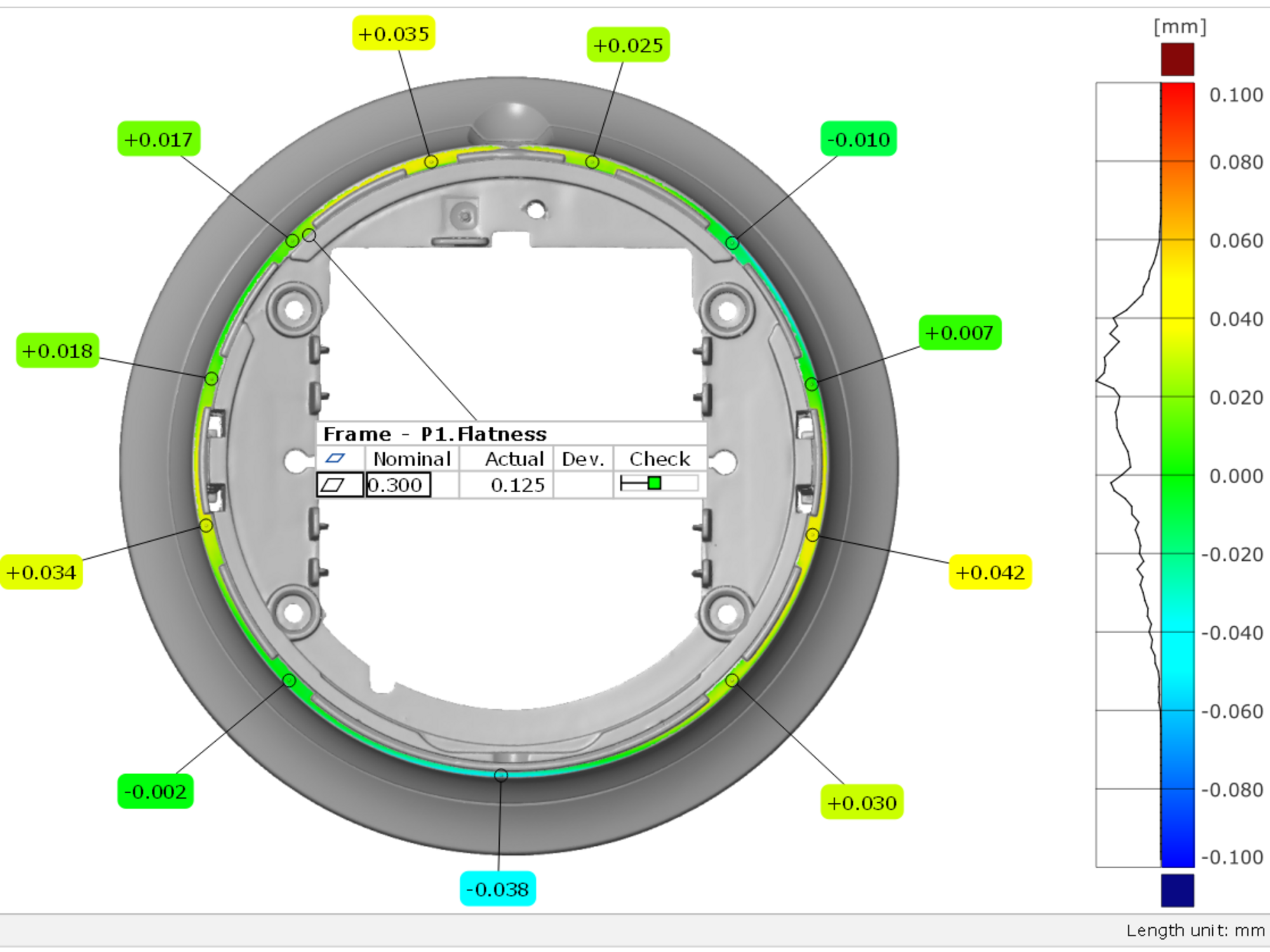Click the dark red upper out-of-range legend swatch
This screenshot has height=952, width=1270.
pos(1177,59)
